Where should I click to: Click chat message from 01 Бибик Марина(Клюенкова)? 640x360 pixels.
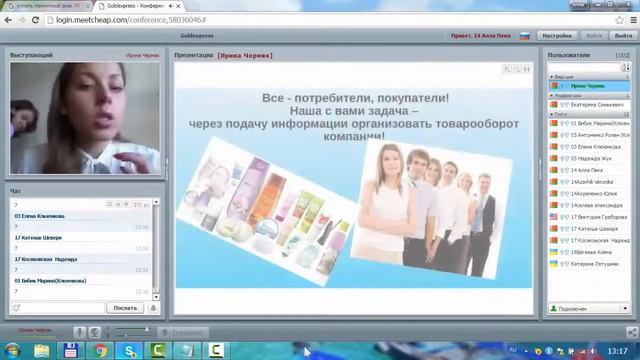[x=81, y=286]
